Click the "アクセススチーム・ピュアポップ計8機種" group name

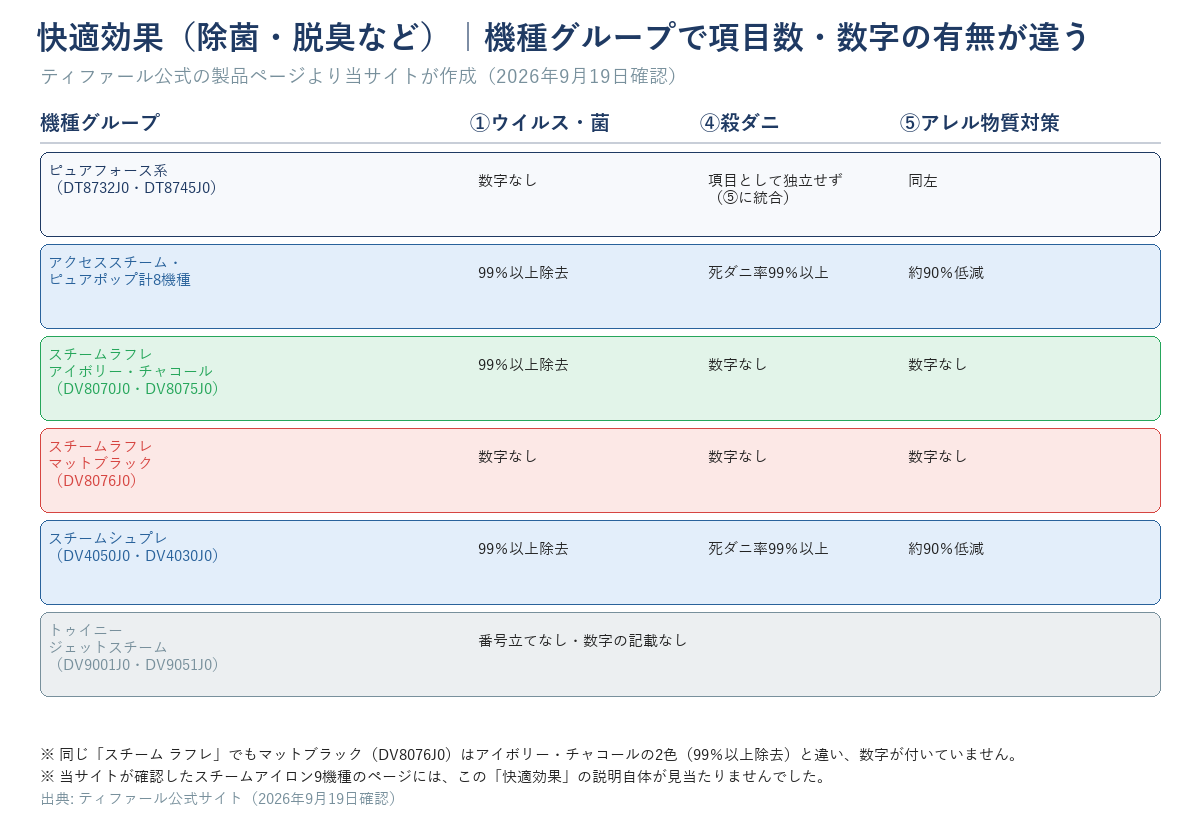(x=119, y=271)
